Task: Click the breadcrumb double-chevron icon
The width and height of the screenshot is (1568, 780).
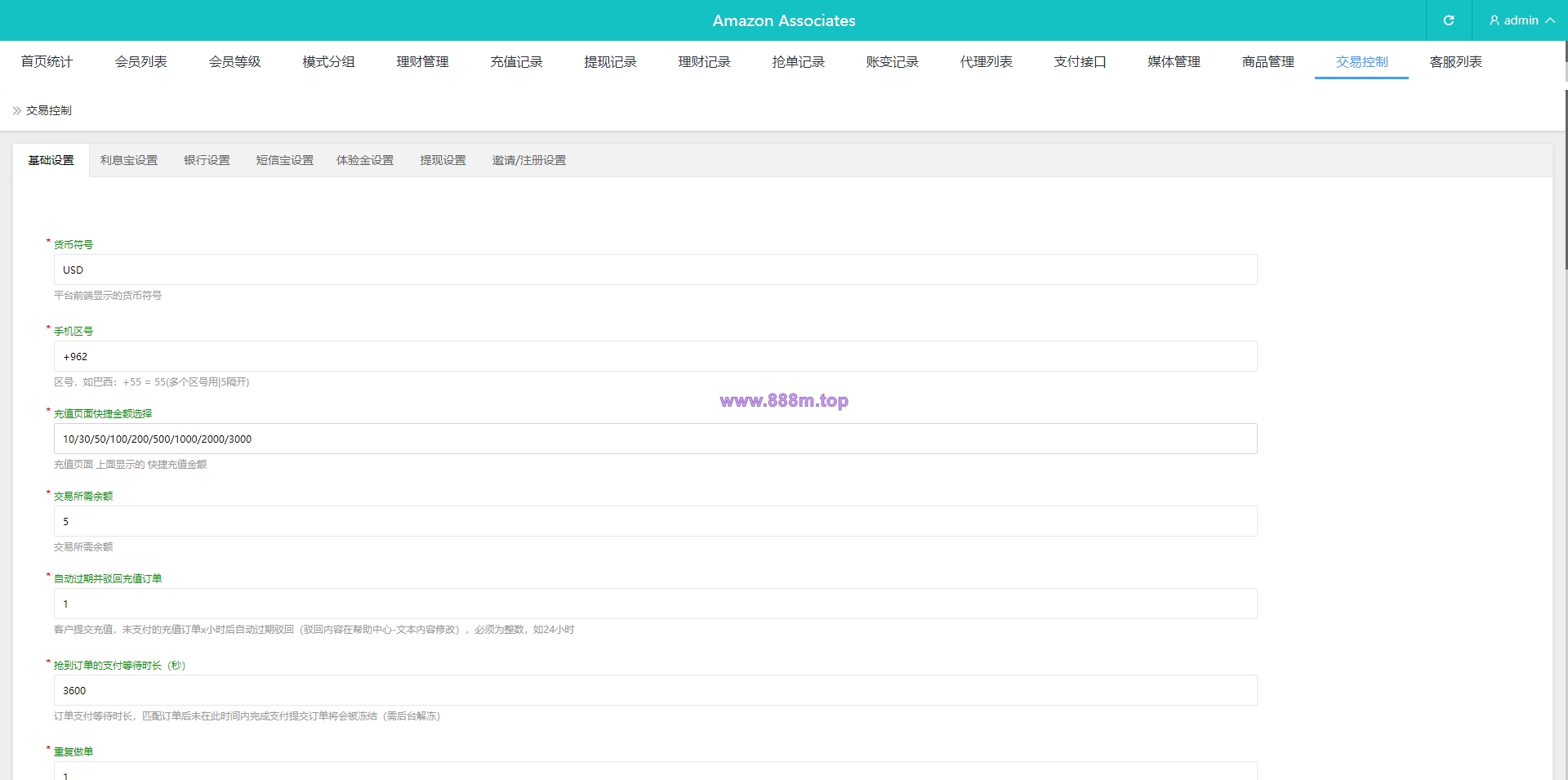Action: pyautogui.click(x=17, y=110)
